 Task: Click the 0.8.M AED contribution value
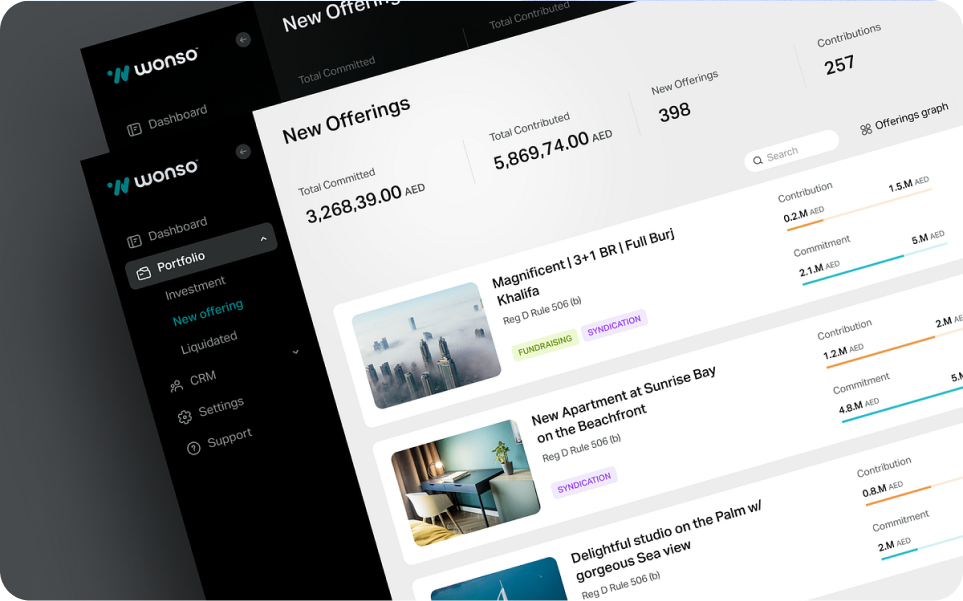883,489
